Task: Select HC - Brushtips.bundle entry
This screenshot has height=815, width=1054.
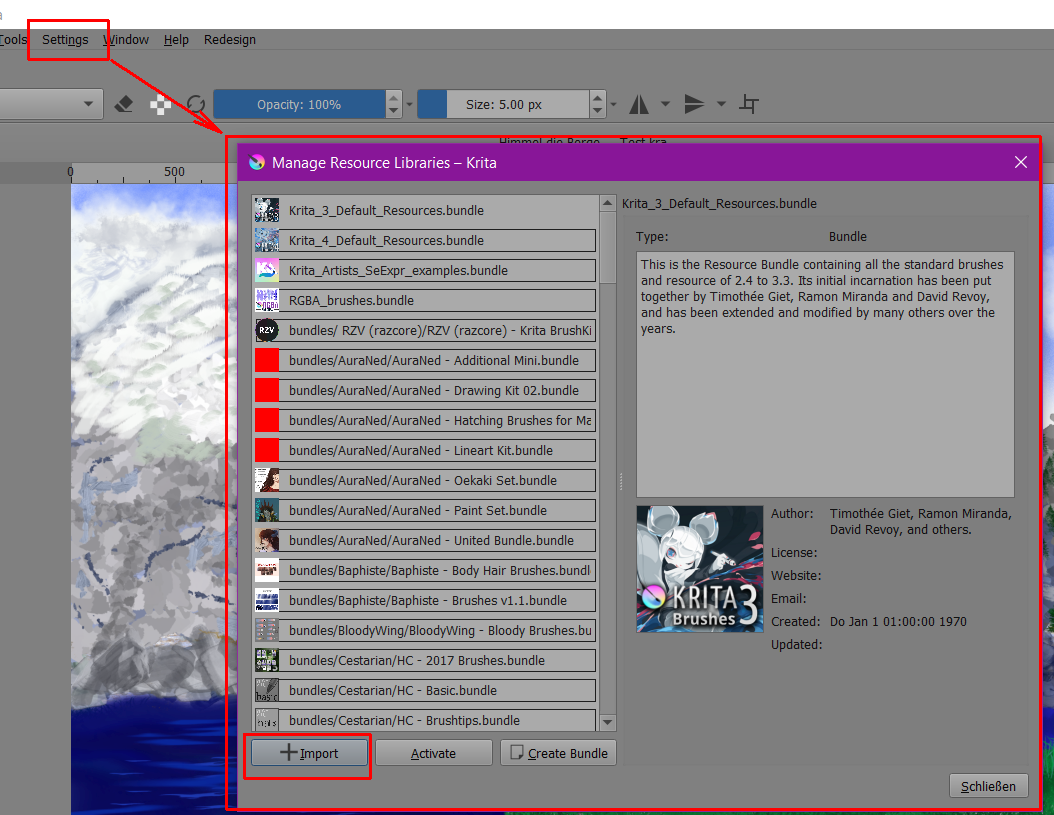Action: [x=425, y=720]
